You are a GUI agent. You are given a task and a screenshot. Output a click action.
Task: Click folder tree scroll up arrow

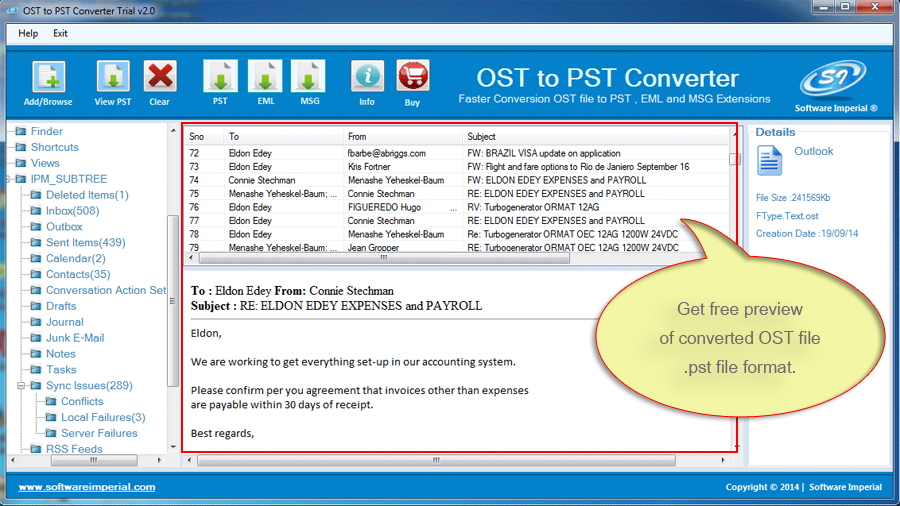click(173, 131)
